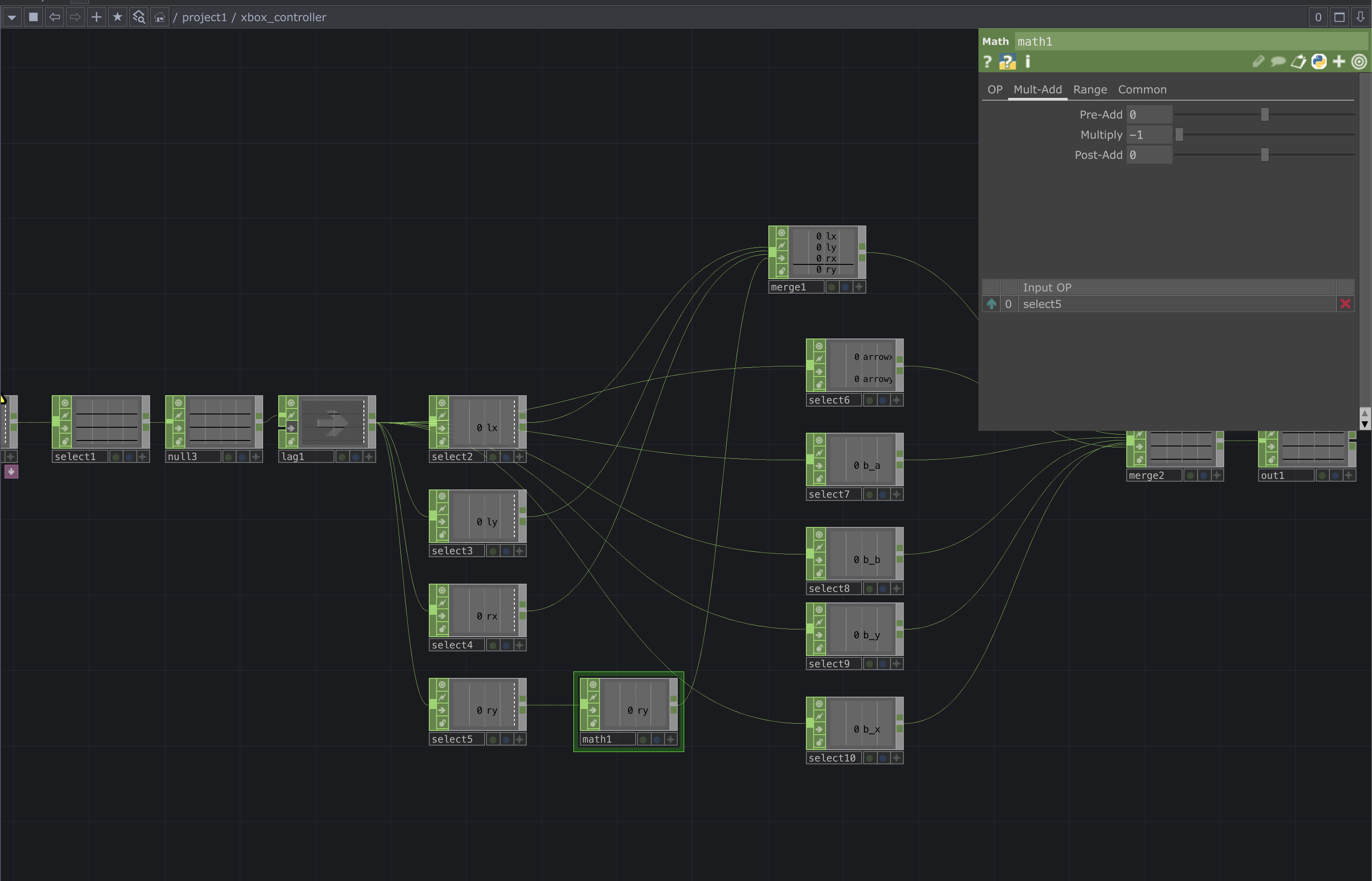The width and height of the screenshot is (1372, 881).
Task: Click the star bookmark icon in toolbar
Action: pyautogui.click(x=117, y=17)
